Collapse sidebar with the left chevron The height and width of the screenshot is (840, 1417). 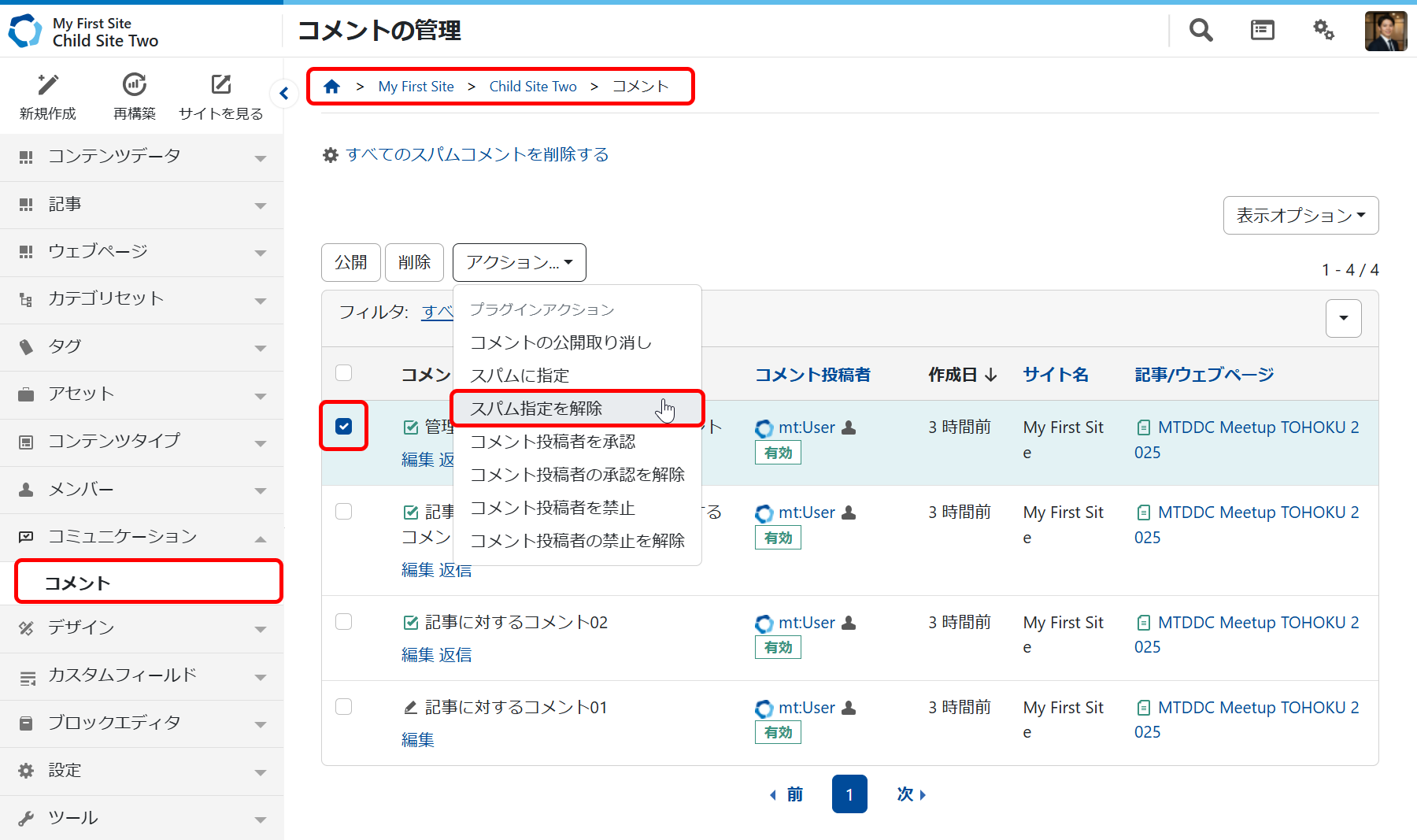pyautogui.click(x=284, y=94)
